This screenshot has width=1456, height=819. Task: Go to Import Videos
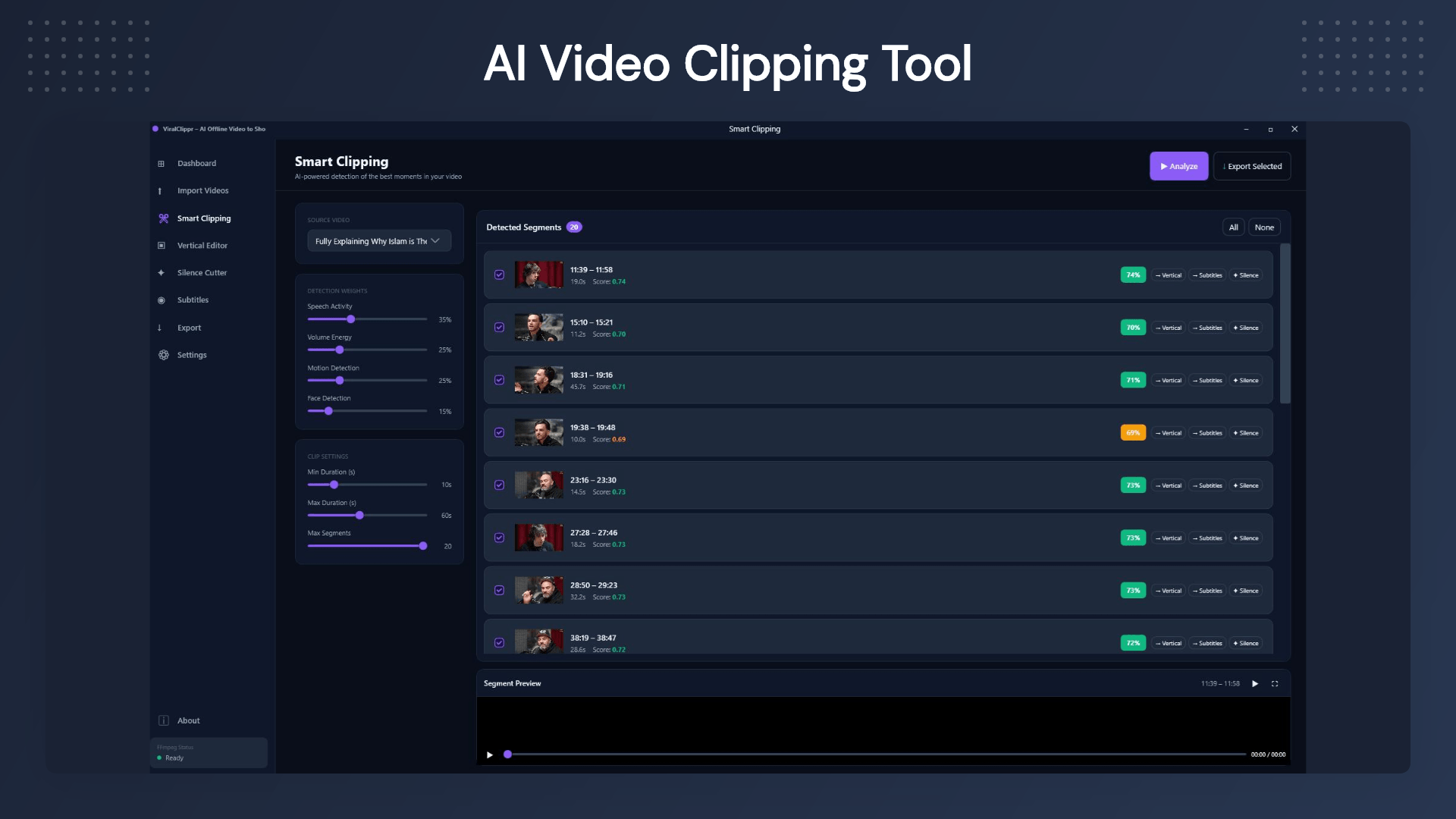pos(202,191)
